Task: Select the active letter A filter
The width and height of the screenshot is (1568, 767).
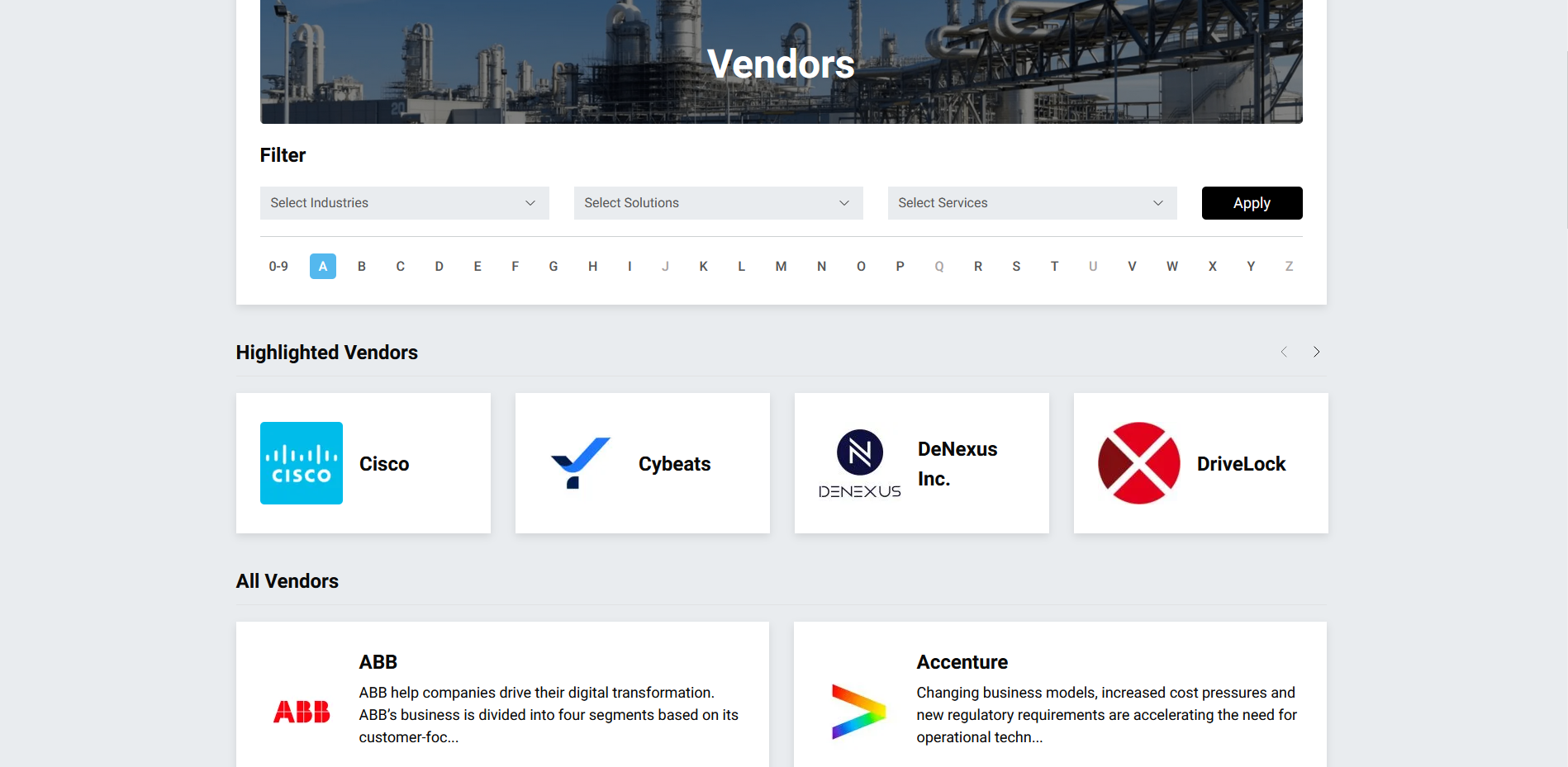Action: (323, 266)
